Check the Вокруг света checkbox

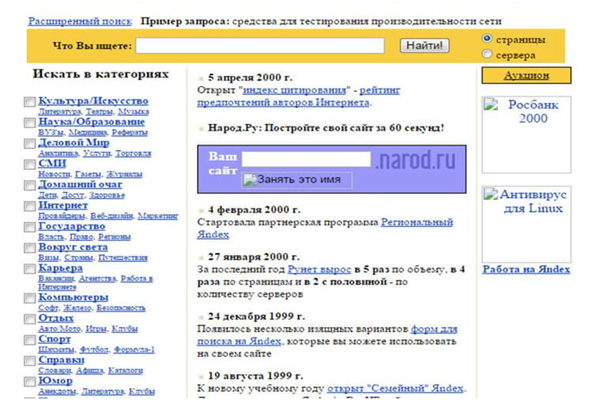point(29,248)
